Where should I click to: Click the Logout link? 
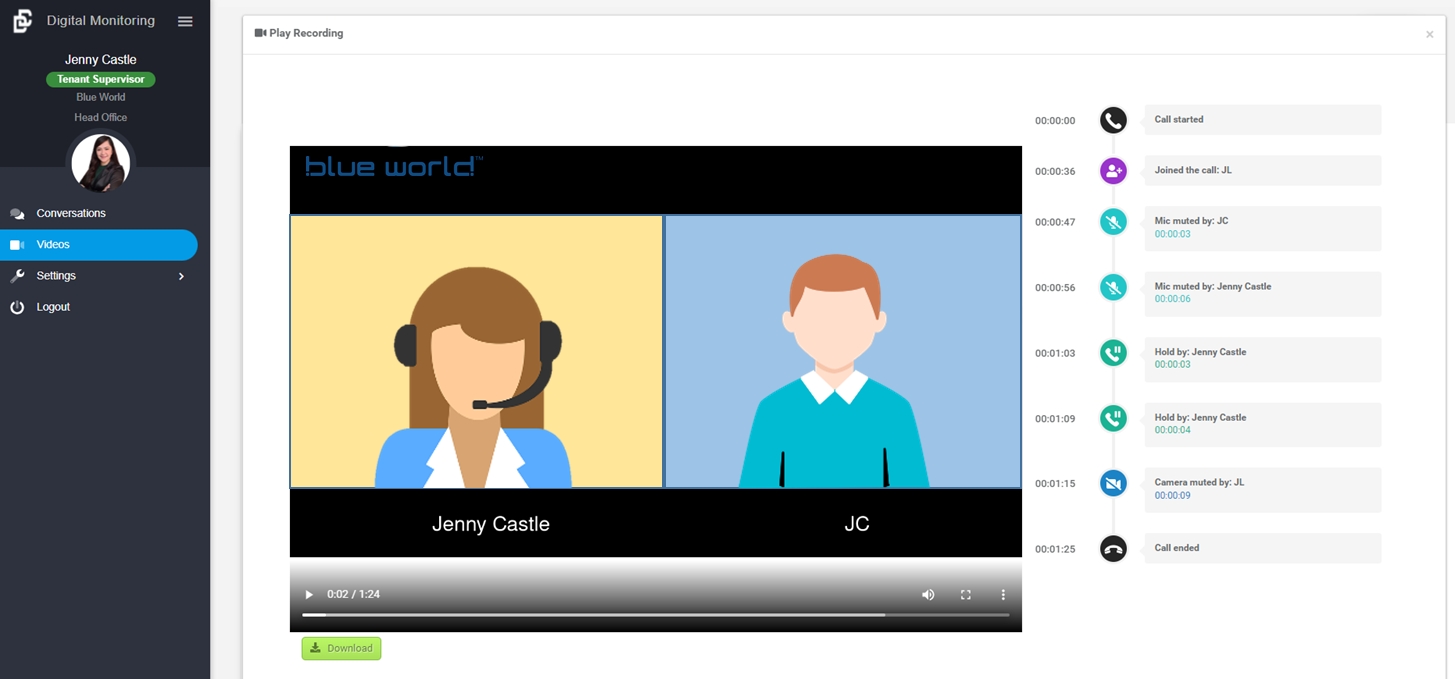(53, 307)
